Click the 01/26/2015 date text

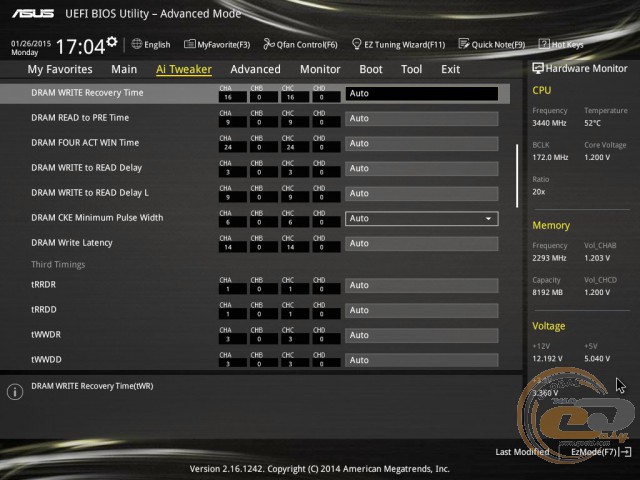pos(31,44)
